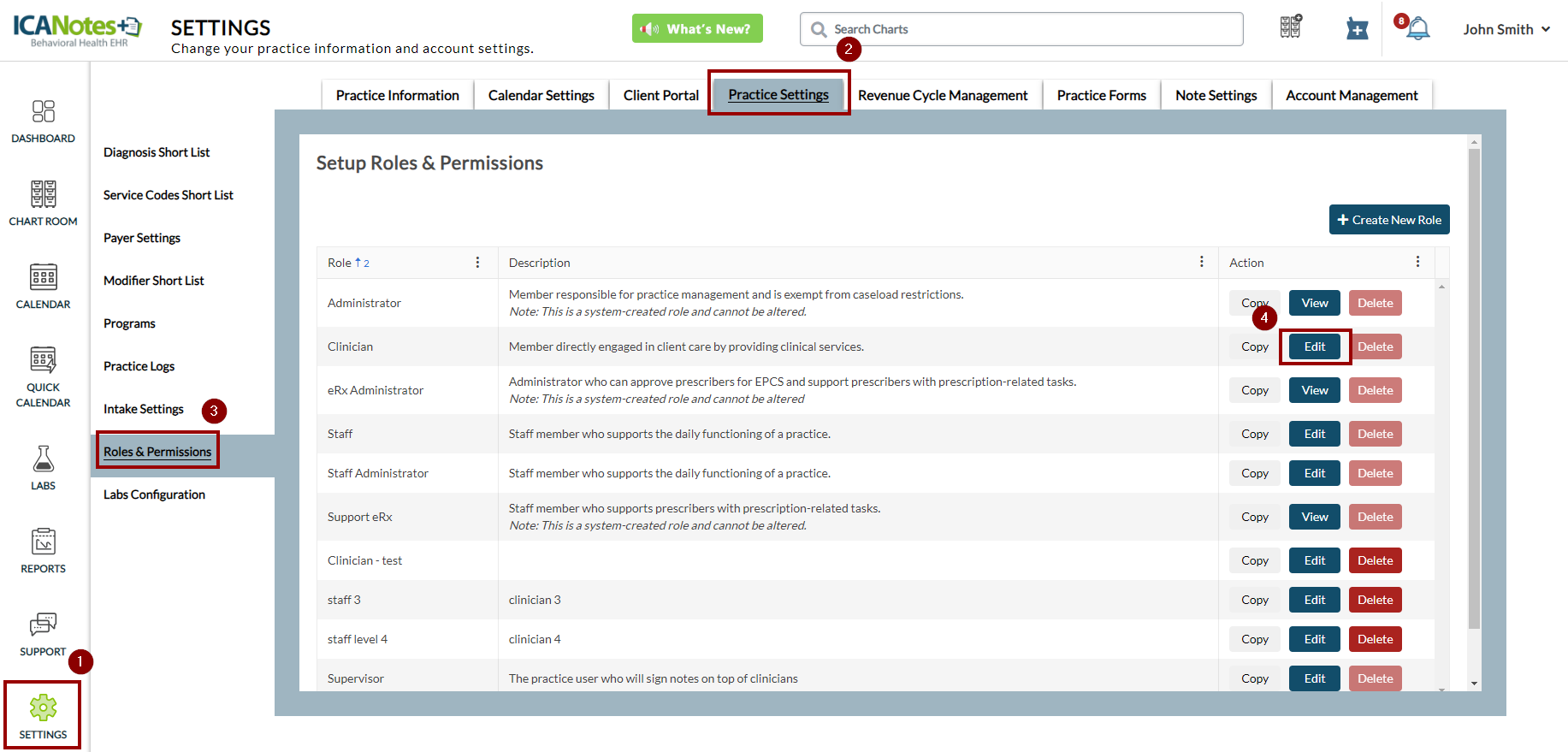Select Intake Settings in the side menu

[144, 409]
